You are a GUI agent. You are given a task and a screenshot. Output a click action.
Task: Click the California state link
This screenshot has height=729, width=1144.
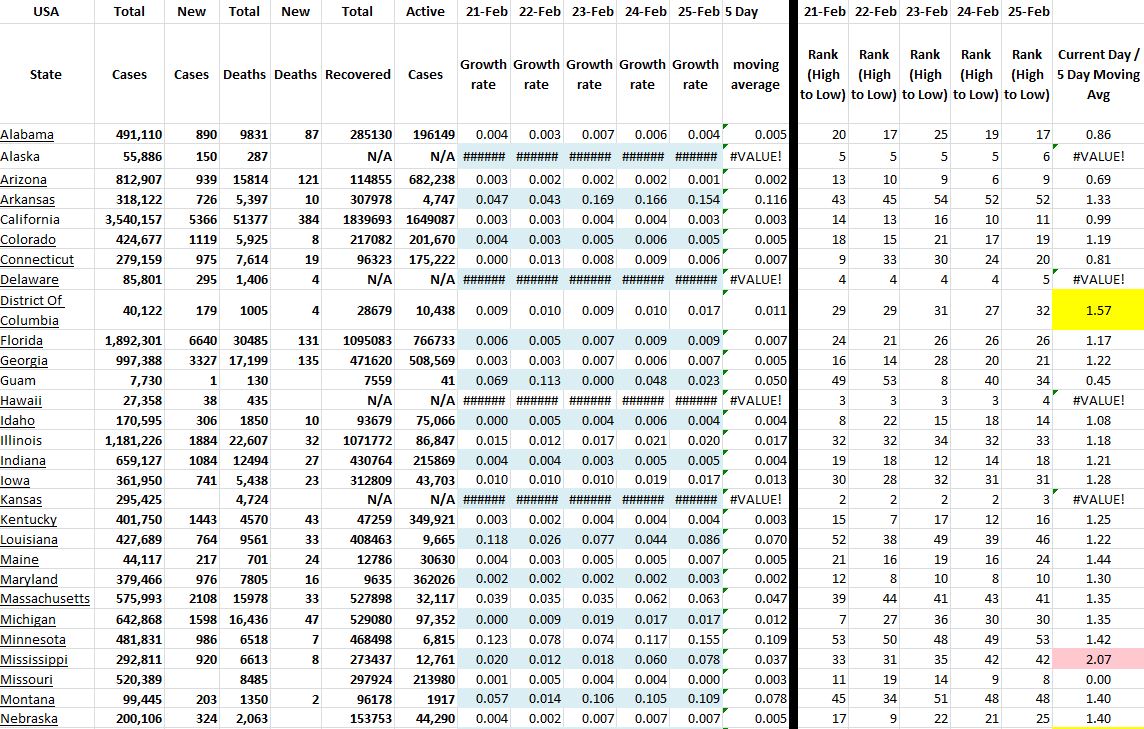[31, 219]
